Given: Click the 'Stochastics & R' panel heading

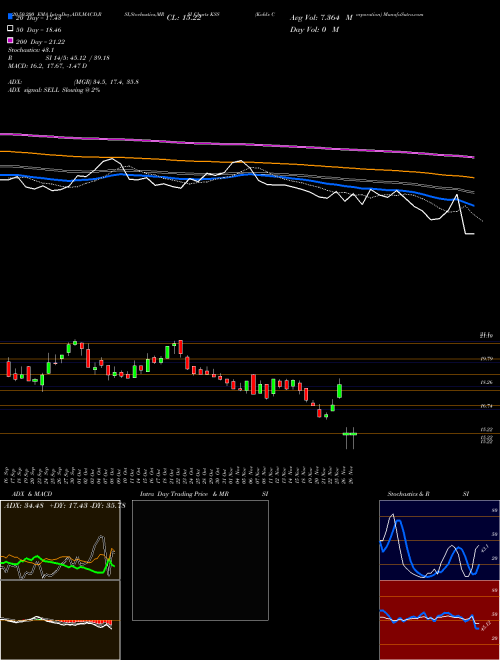Looking at the screenshot, I should pos(409,494).
